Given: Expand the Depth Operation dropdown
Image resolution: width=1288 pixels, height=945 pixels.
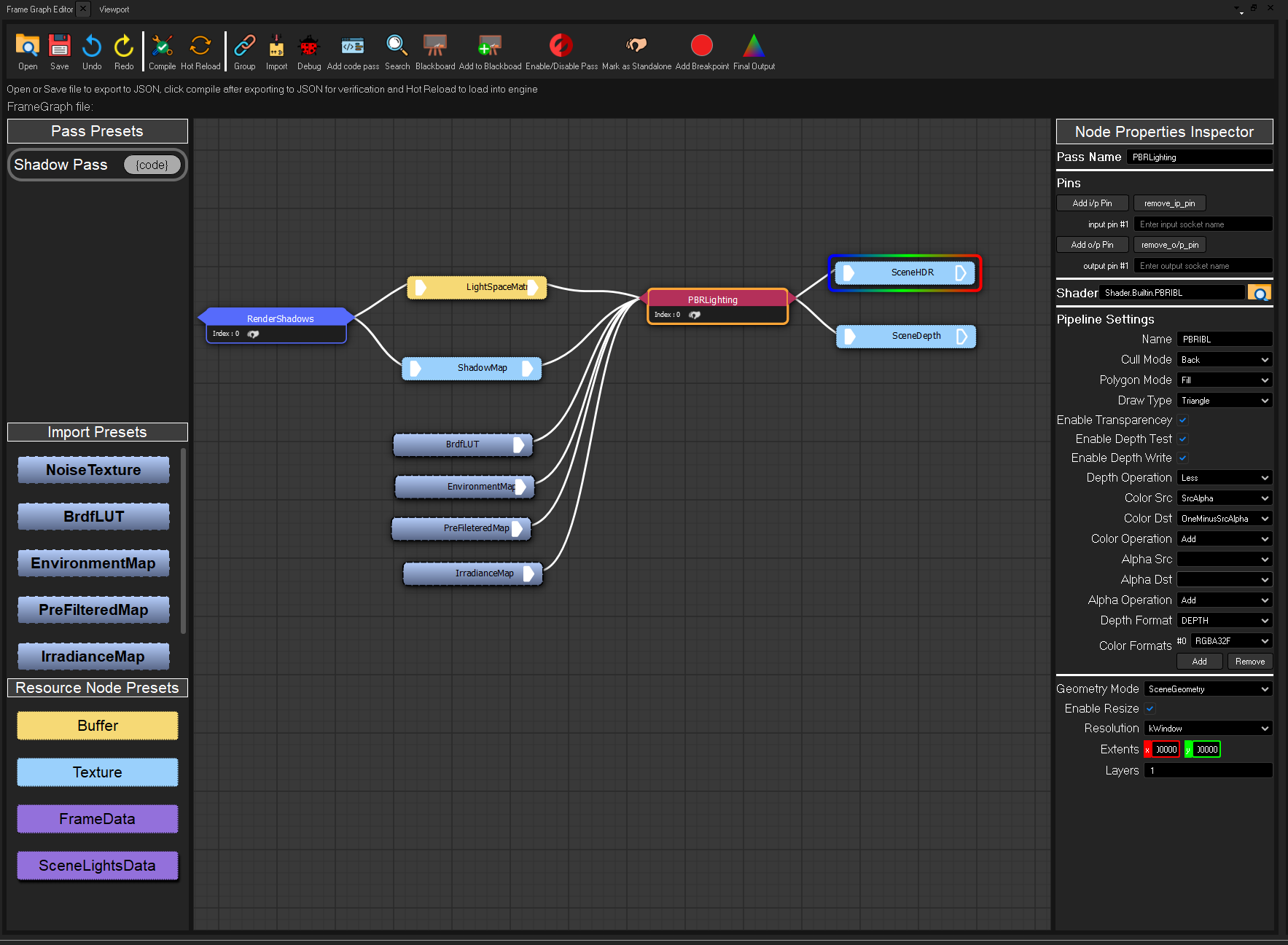Looking at the screenshot, I should [1225, 478].
